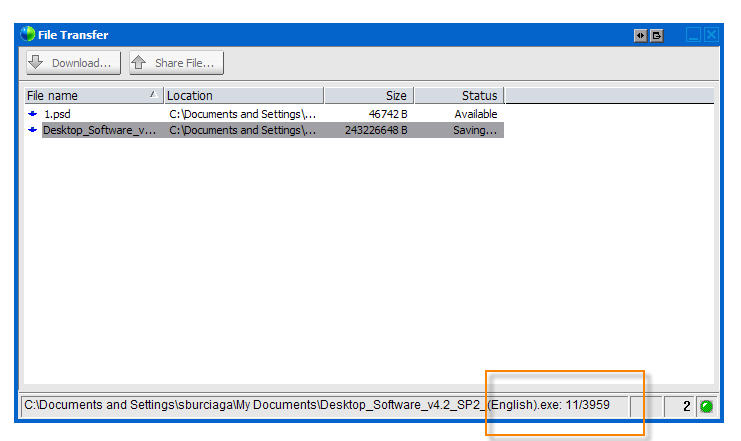741x441 pixels.
Task: Click the Available status of 1.psd
Action: click(475, 114)
